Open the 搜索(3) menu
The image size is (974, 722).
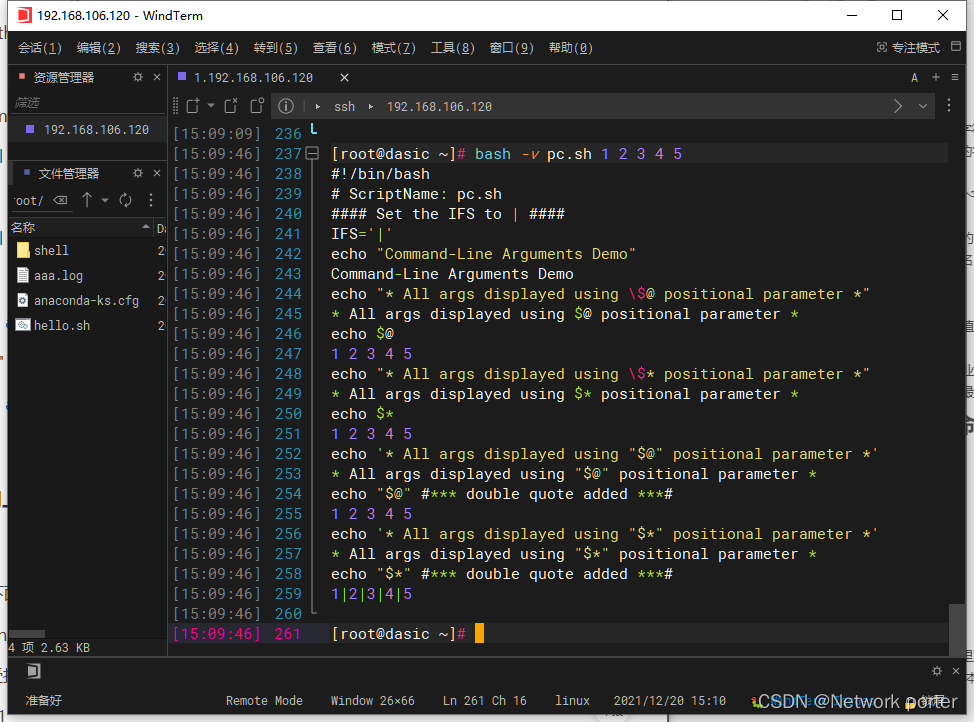(158, 48)
